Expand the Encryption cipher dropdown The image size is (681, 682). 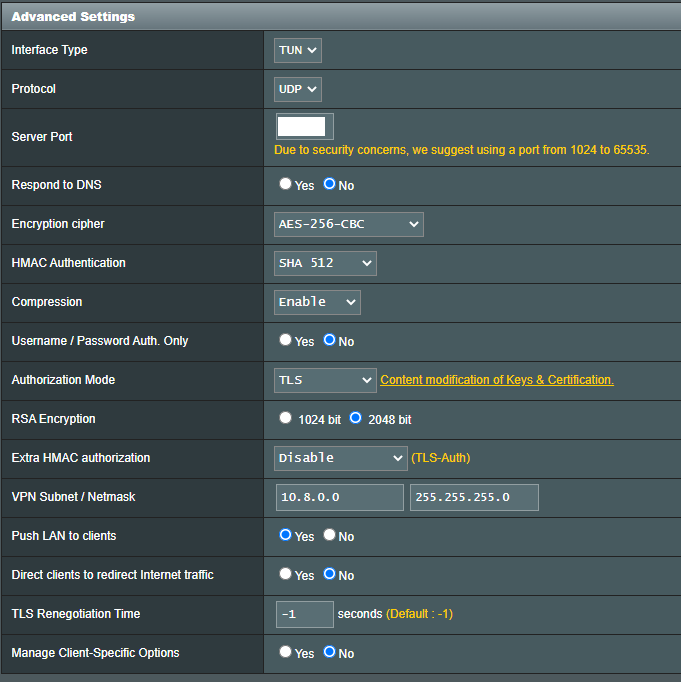[349, 224]
